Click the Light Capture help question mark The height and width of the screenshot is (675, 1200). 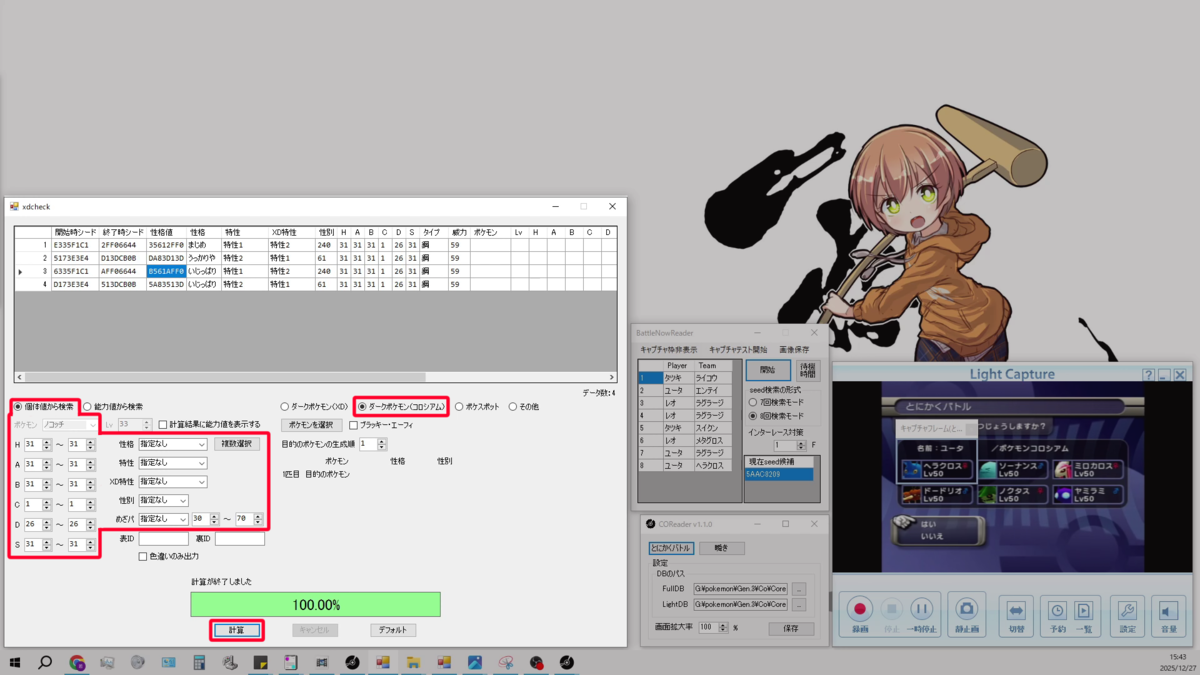1148,375
